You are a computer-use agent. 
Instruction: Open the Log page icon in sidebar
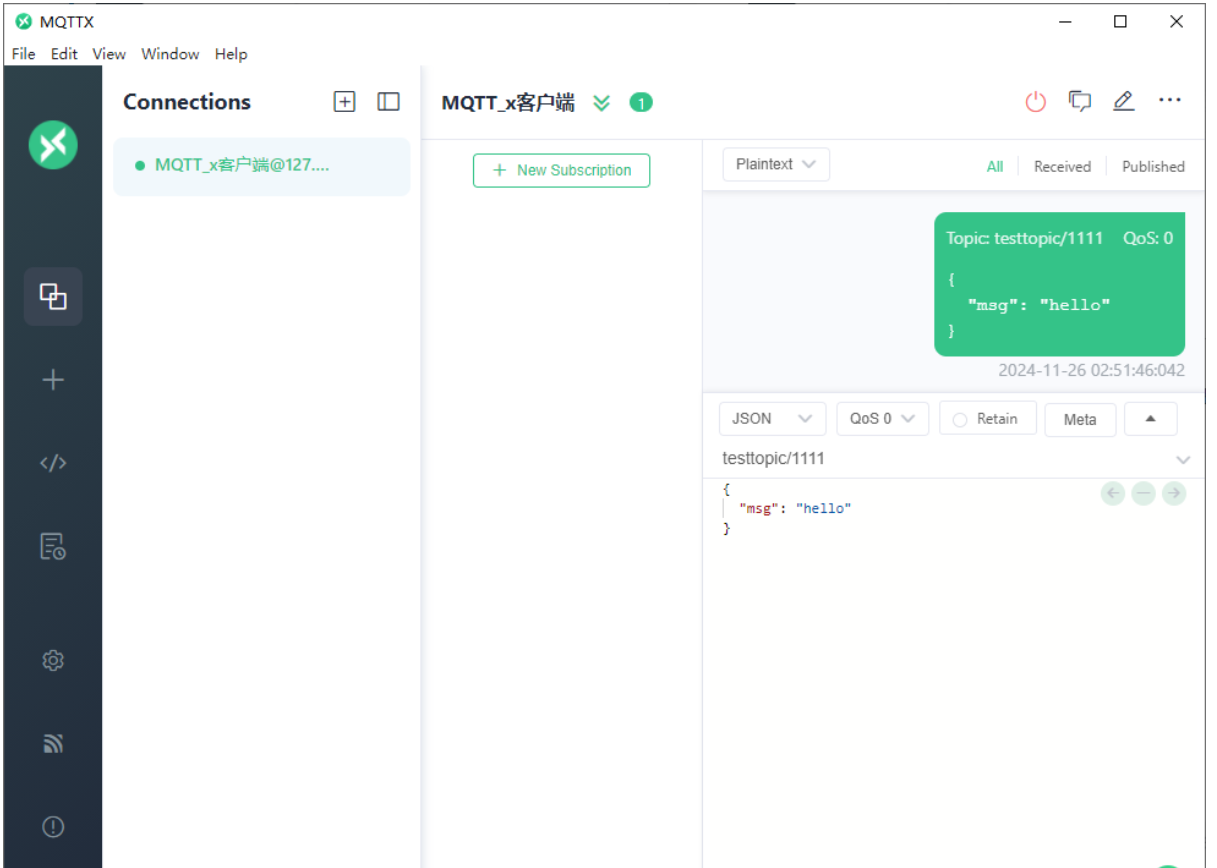point(53,547)
